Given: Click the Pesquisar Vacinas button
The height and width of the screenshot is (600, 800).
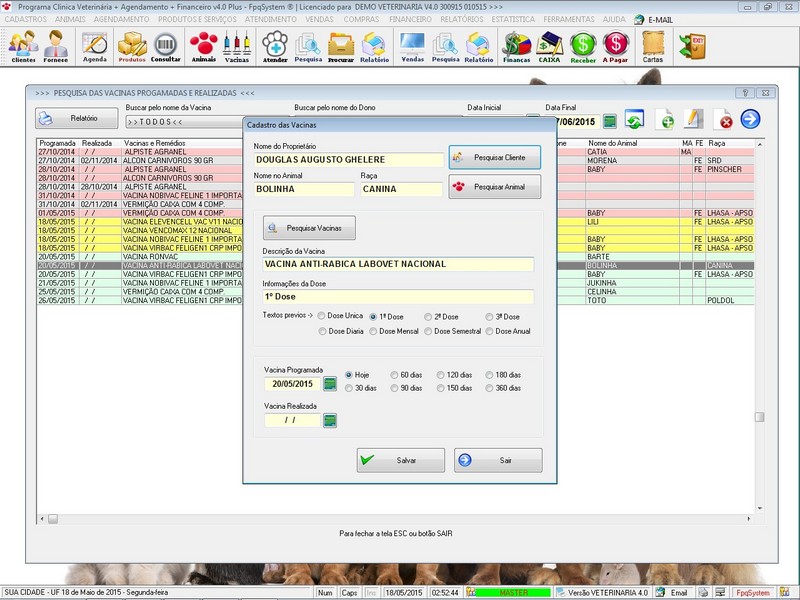Looking at the screenshot, I should [x=309, y=228].
